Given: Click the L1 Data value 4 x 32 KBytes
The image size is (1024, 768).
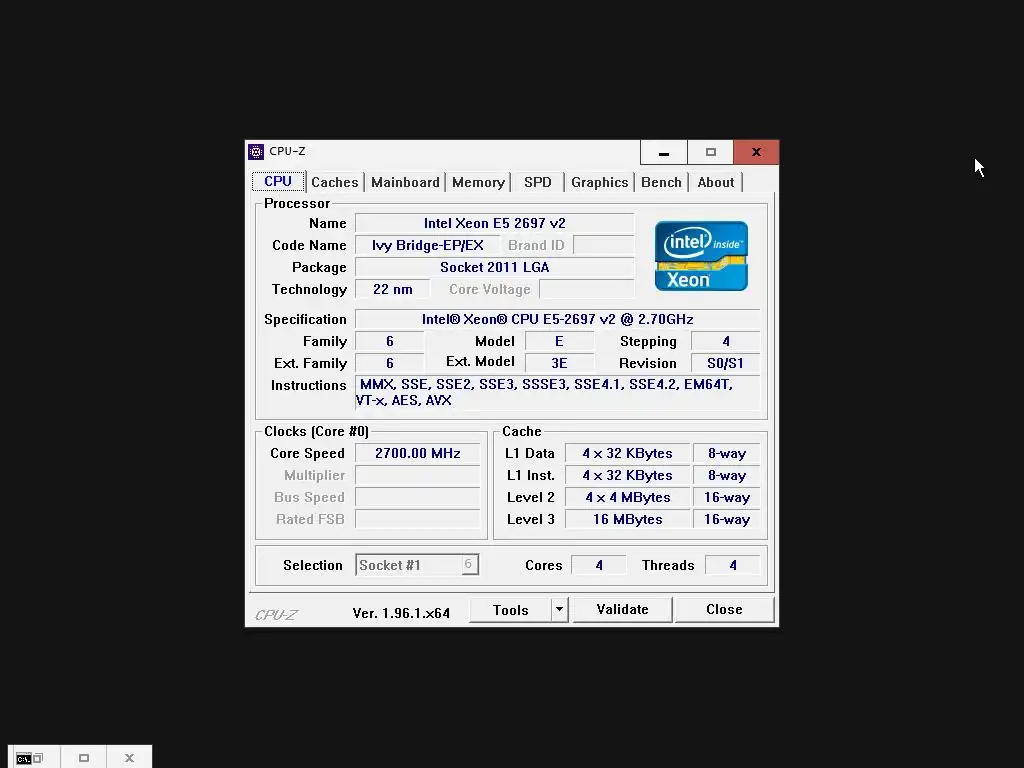Looking at the screenshot, I should point(628,453).
